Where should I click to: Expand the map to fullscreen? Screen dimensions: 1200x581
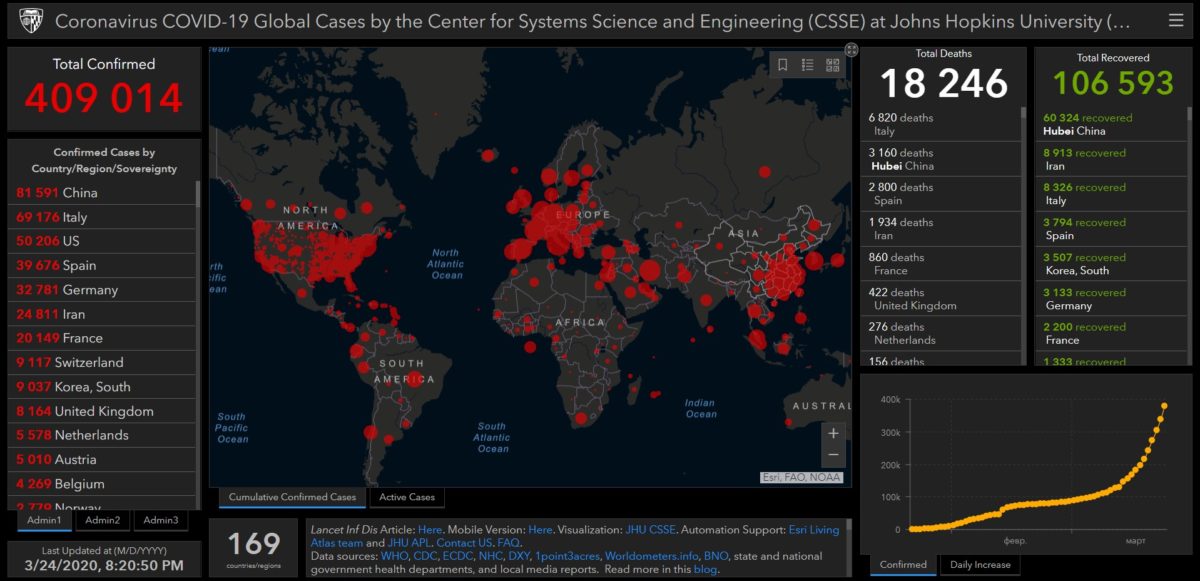(851, 49)
